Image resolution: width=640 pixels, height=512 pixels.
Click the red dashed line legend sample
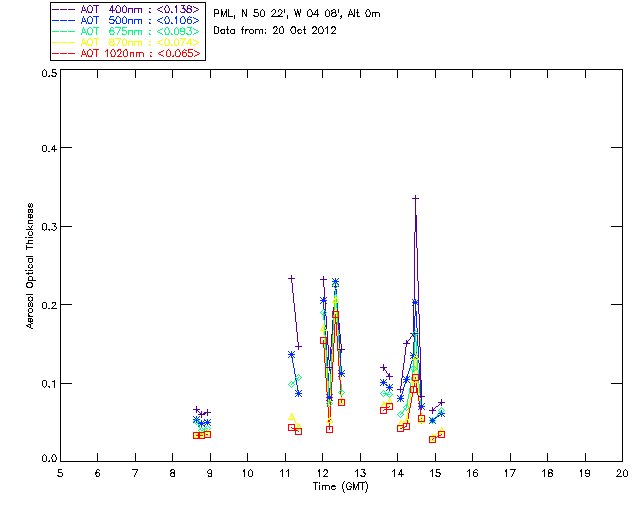pyautogui.click(x=64, y=53)
